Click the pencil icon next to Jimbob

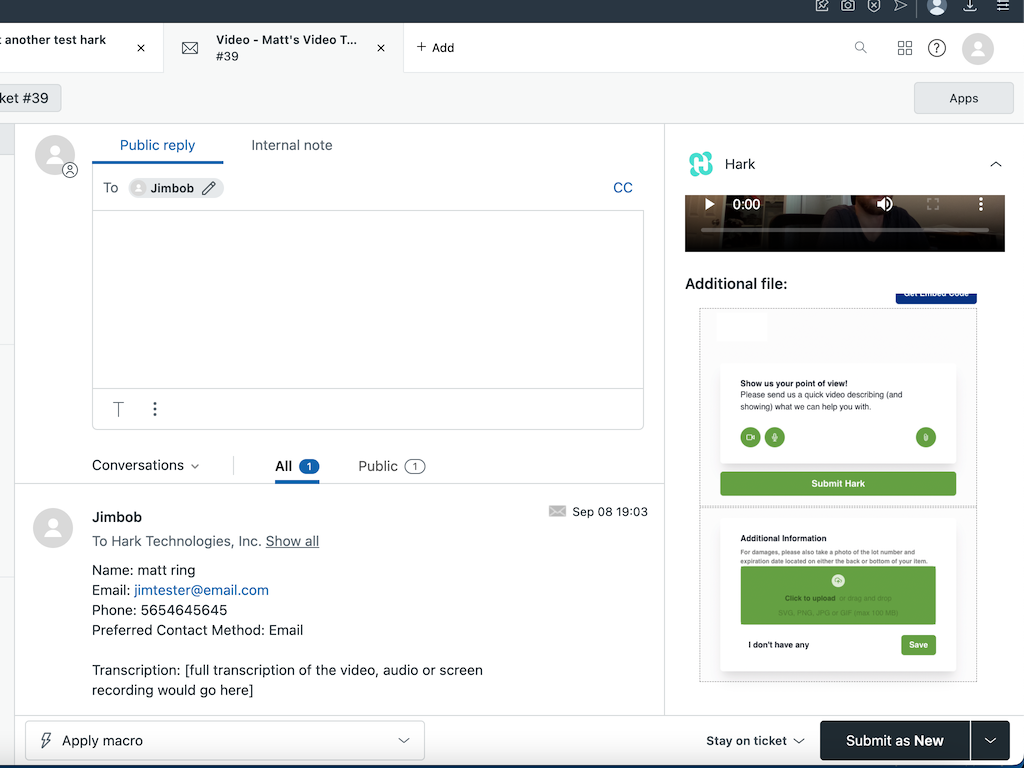209,188
